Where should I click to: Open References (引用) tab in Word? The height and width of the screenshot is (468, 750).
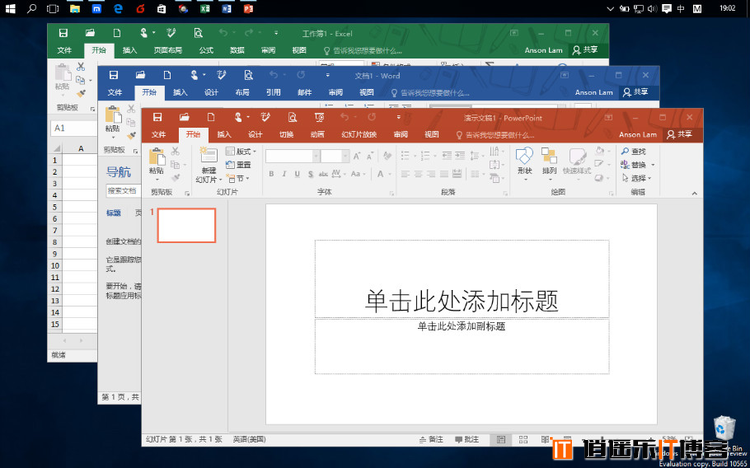(273, 92)
